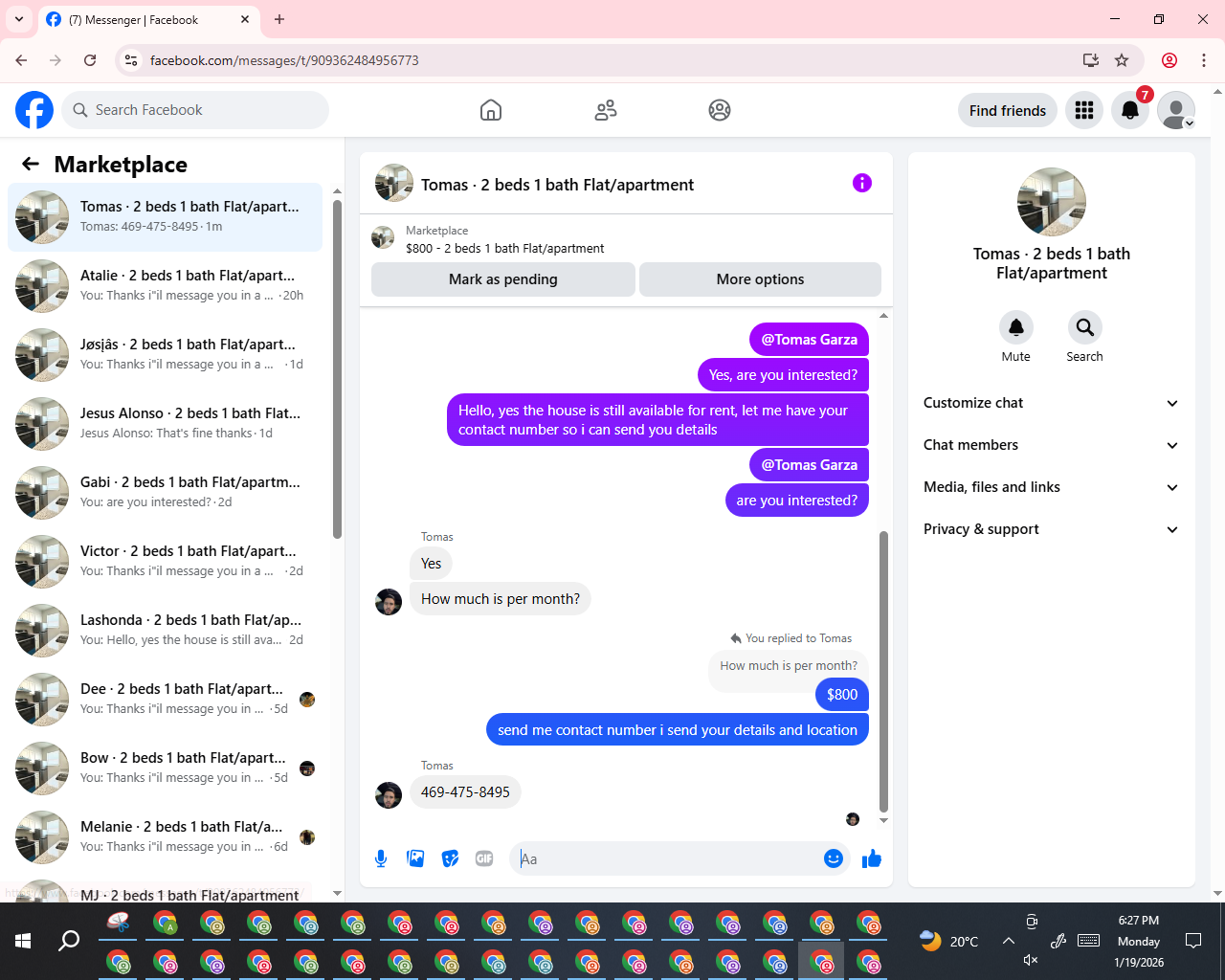Viewport: 1225px width, 980px height.
Task: Open the emoji picker
Action: click(x=834, y=858)
